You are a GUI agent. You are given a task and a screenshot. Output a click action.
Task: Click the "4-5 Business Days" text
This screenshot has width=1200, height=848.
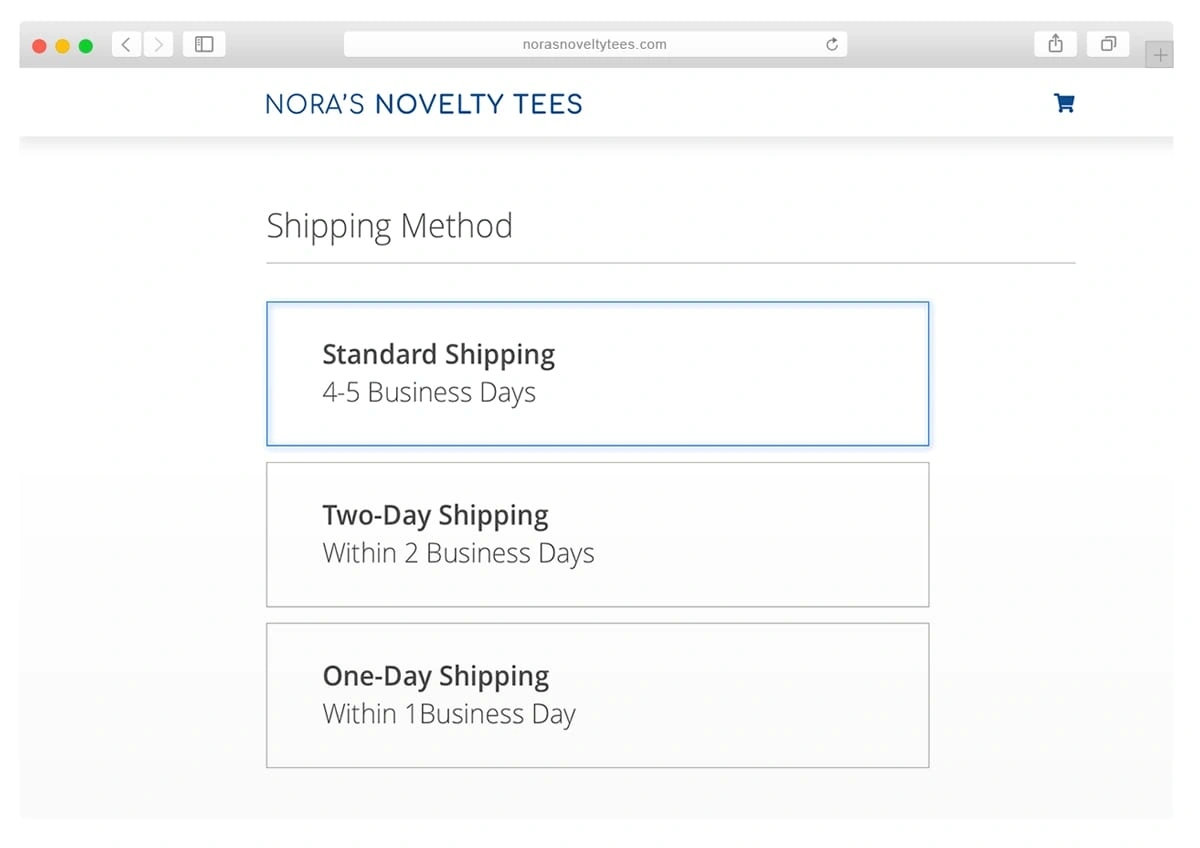click(x=429, y=393)
